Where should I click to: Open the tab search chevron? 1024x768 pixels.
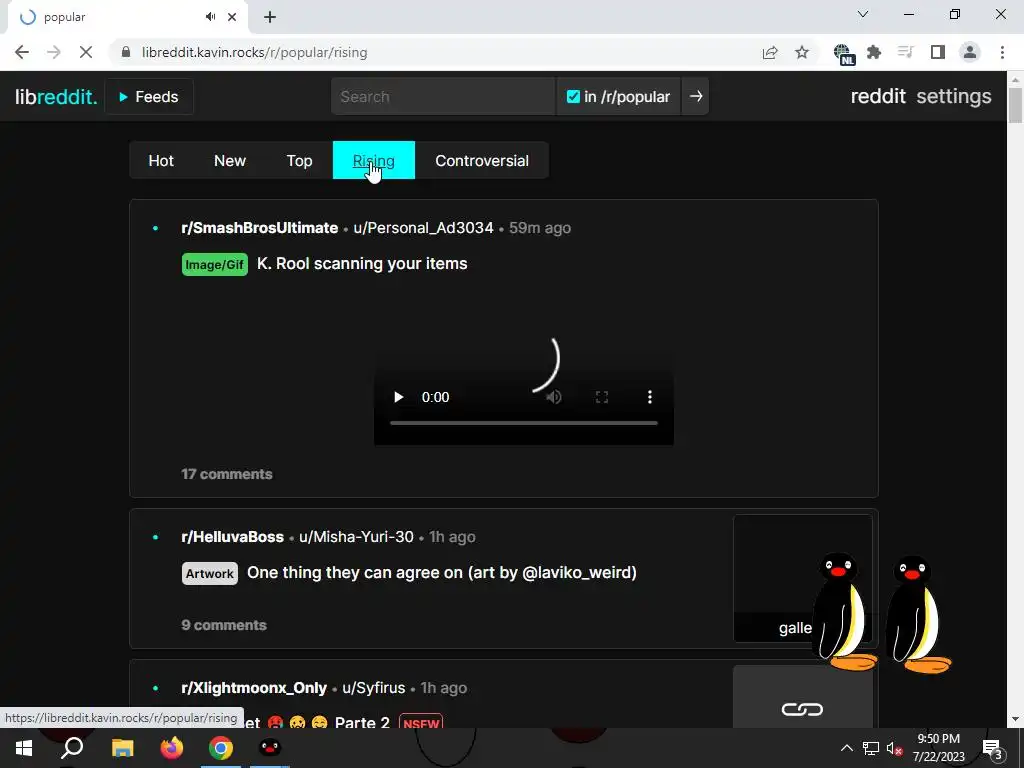tap(863, 14)
